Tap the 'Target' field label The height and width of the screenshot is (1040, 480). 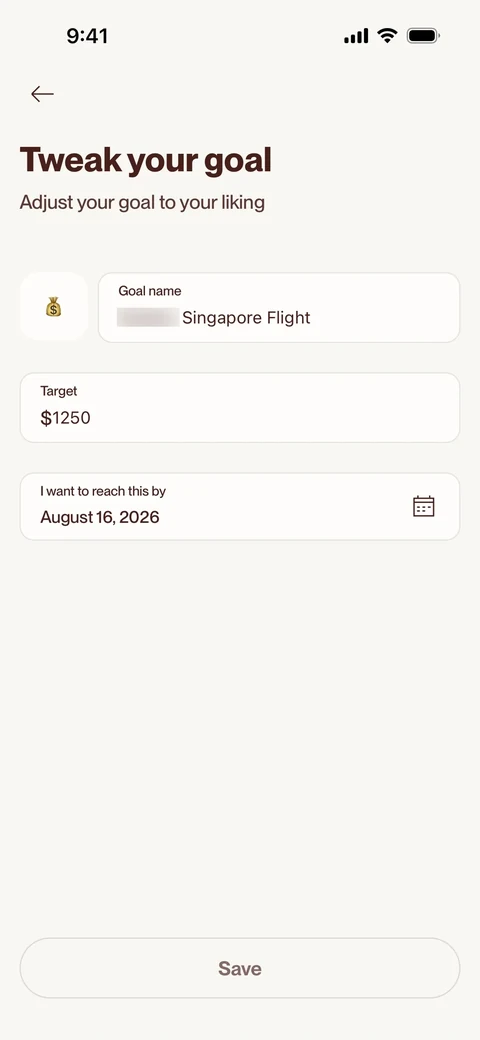coord(59,391)
